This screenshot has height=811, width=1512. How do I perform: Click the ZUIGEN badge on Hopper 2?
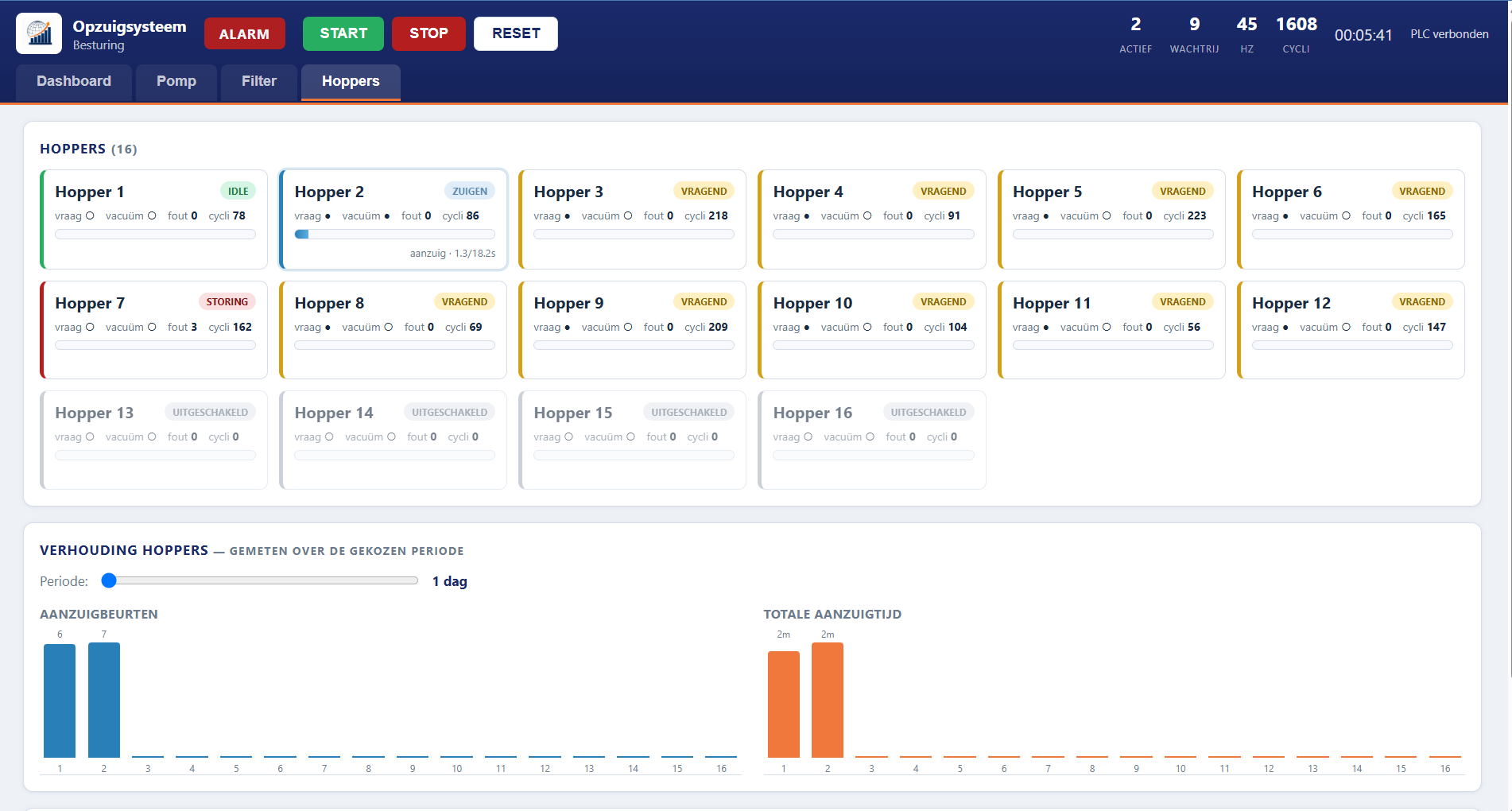[470, 191]
